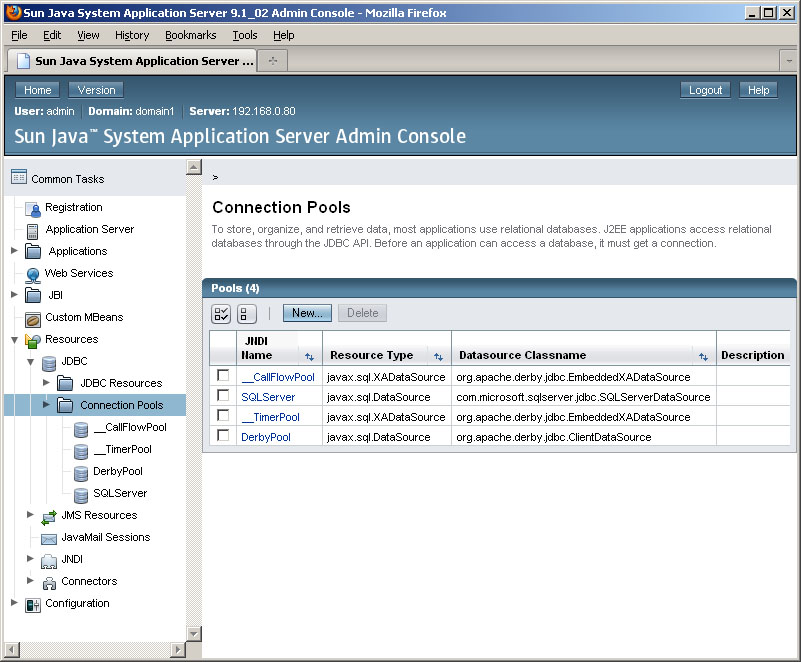The image size is (801, 662).
Task: Sort by Resource Type column
Action: [438, 357]
